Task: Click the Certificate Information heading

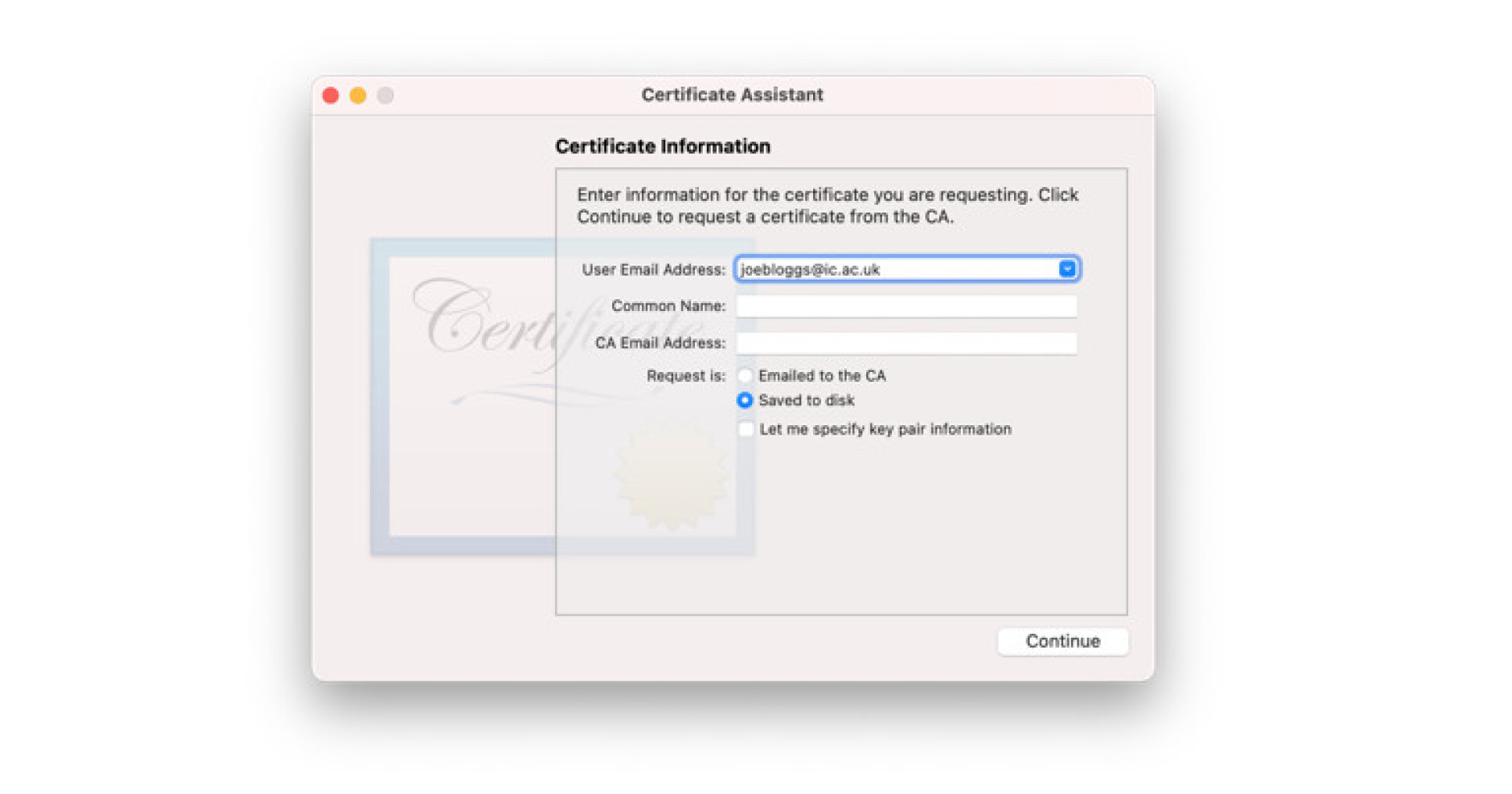Action: pyautogui.click(x=662, y=146)
